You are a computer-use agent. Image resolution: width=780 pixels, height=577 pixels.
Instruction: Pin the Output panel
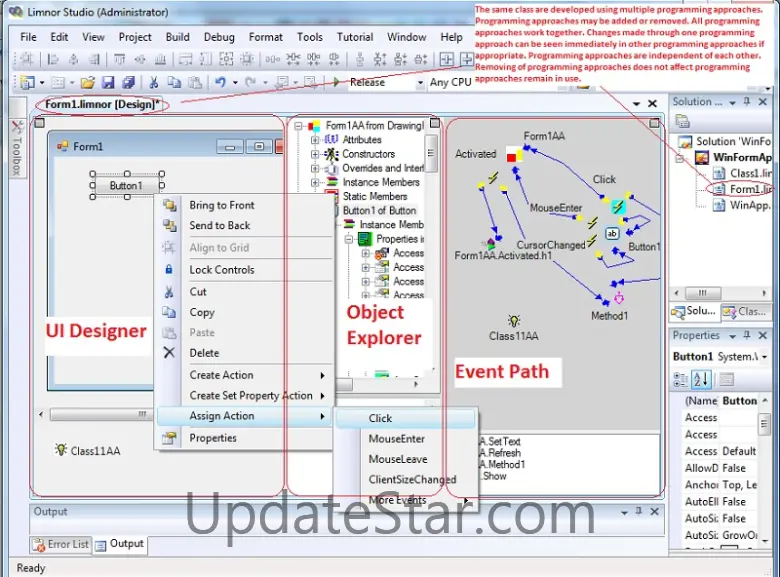coord(639,511)
